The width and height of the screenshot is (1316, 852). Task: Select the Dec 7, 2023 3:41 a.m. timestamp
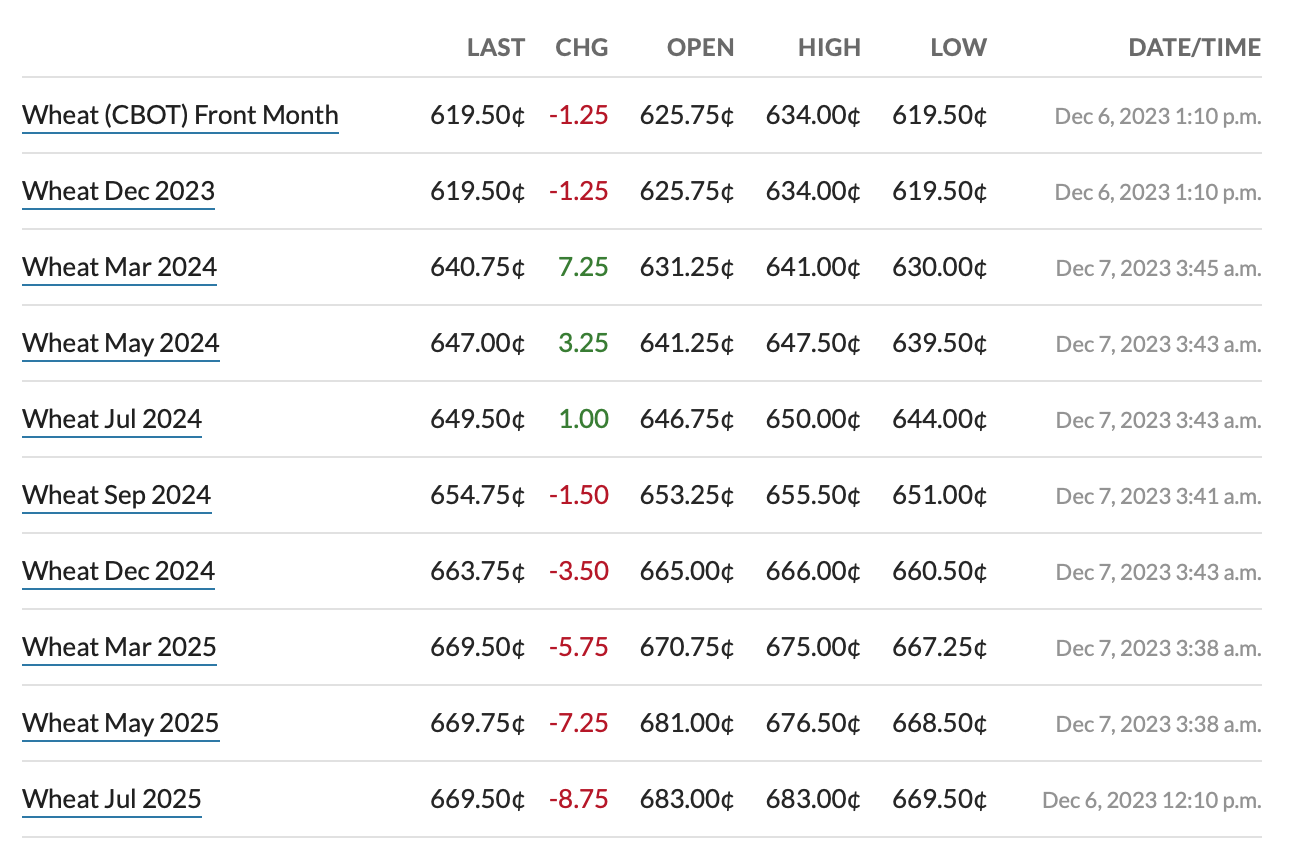tap(1159, 496)
